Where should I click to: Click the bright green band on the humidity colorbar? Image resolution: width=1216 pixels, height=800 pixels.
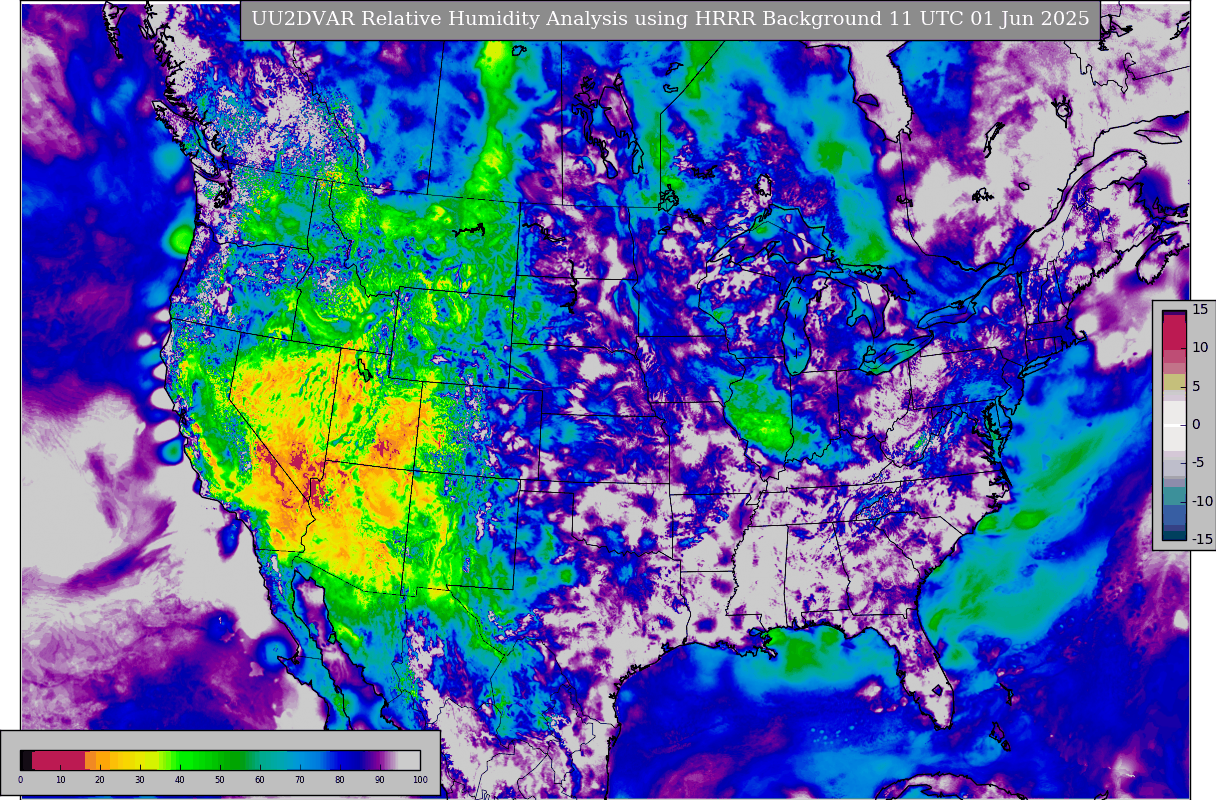(187, 760)
